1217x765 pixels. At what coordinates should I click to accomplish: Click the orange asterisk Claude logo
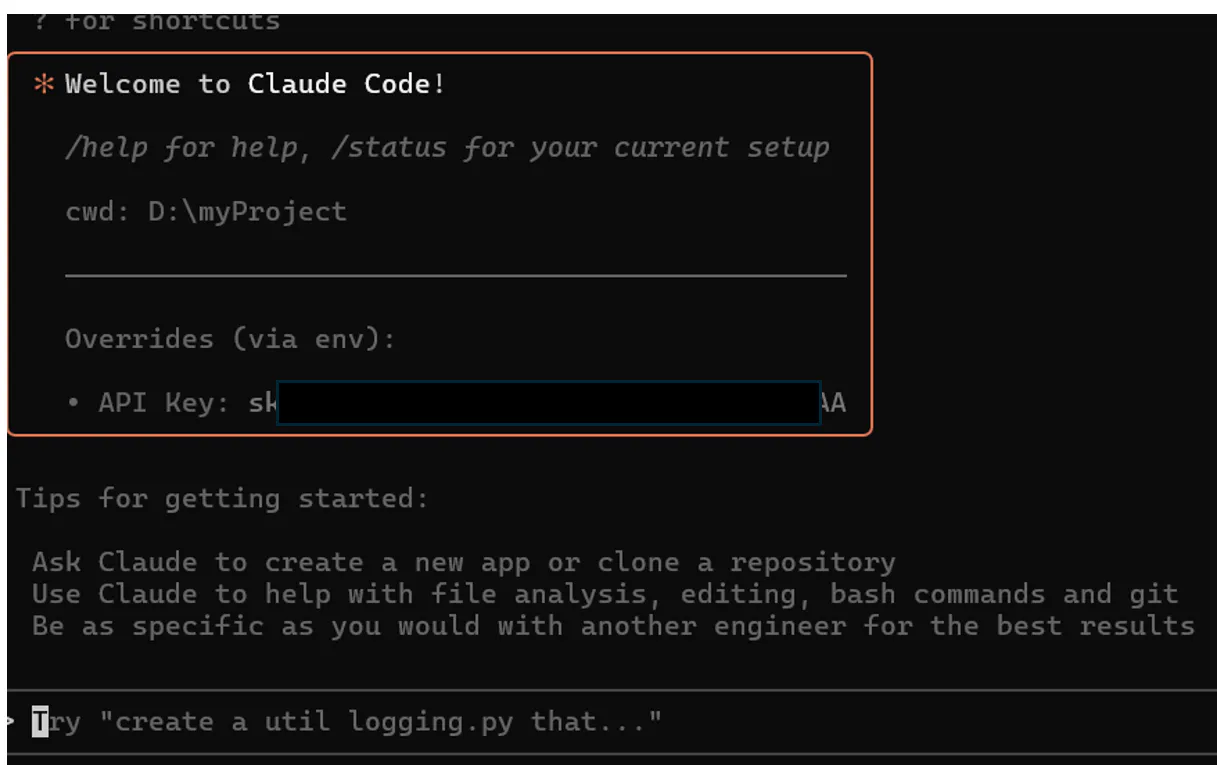pyautogui.click(x=43, y=85)
